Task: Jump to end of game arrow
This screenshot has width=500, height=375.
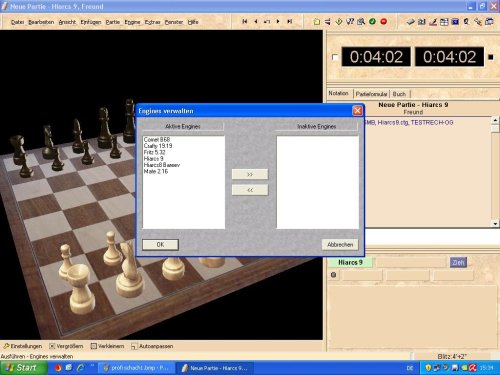Action: pyautogui.click(x=290, y=21)
